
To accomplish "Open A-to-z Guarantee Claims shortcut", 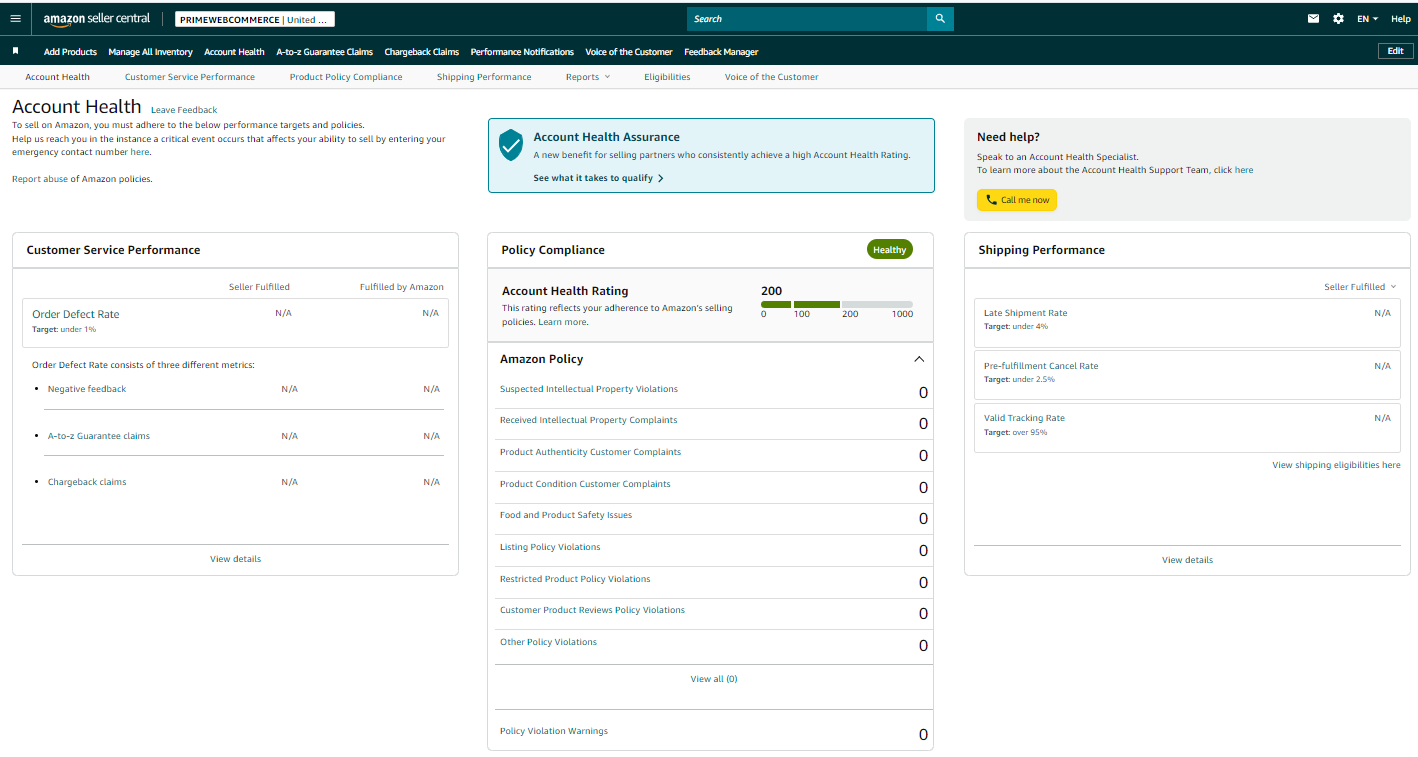I will [324, 52].
